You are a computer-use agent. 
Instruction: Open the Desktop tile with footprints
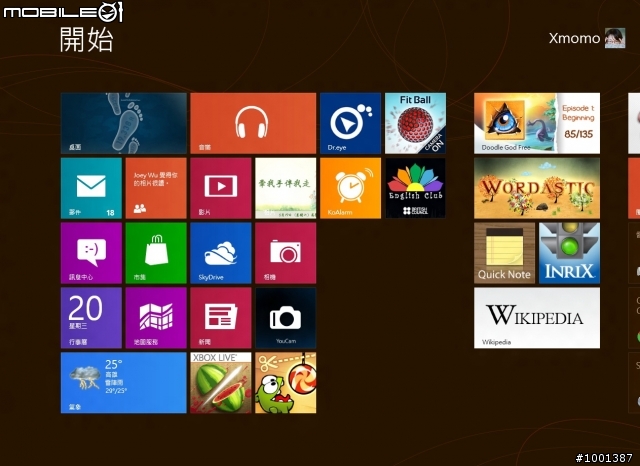point(124,123)
